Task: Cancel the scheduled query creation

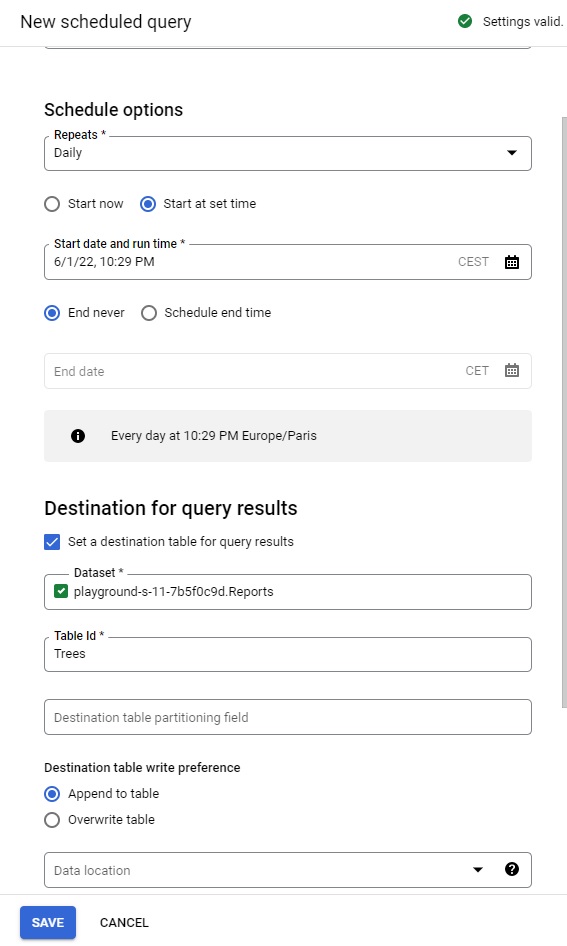Action: [x=124, y=922]
